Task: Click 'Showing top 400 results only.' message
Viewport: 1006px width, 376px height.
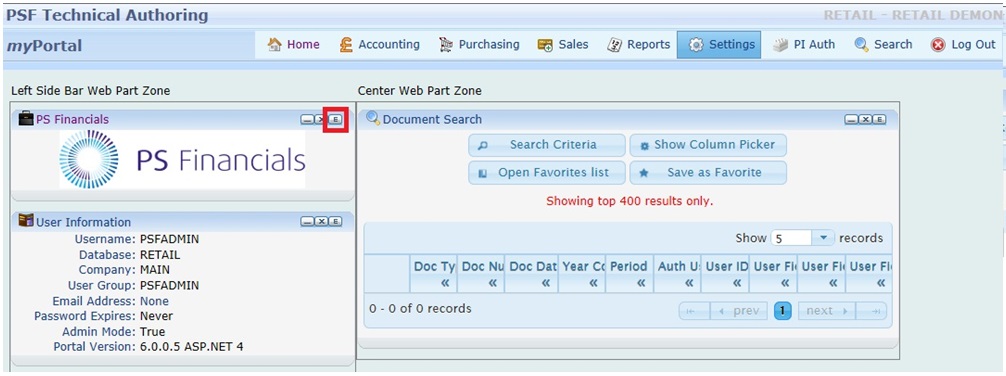Action: click(629, 201)
